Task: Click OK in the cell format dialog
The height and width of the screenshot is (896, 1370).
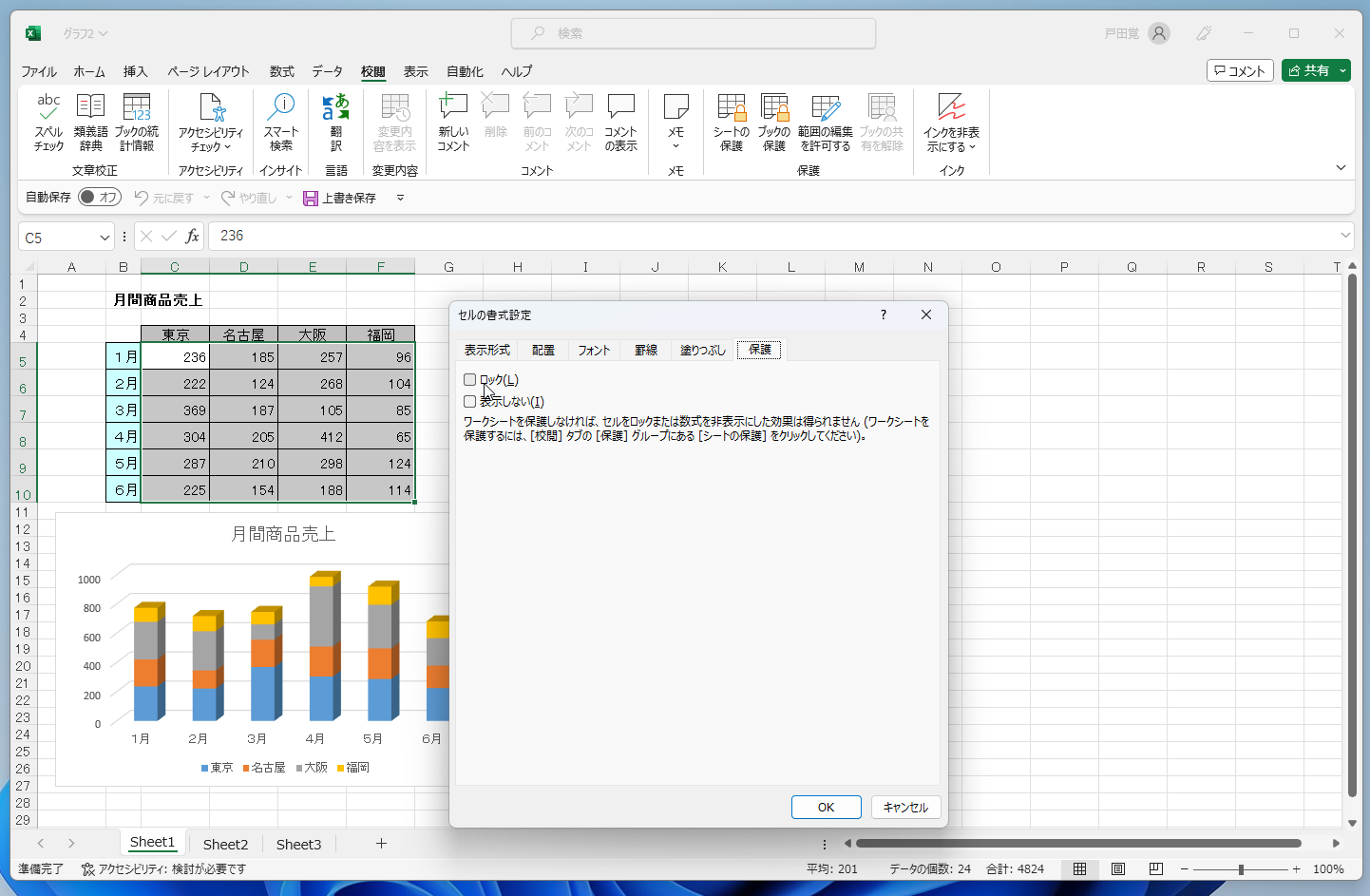Action: [827, 807]
